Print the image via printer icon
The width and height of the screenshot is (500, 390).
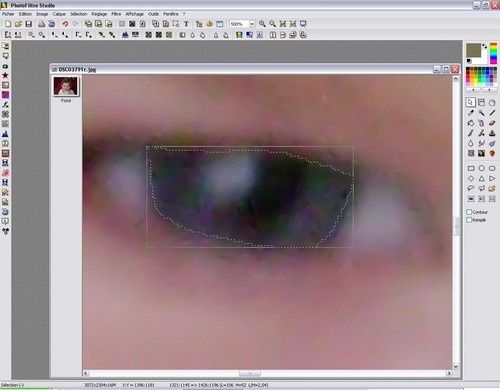(41, 24)
